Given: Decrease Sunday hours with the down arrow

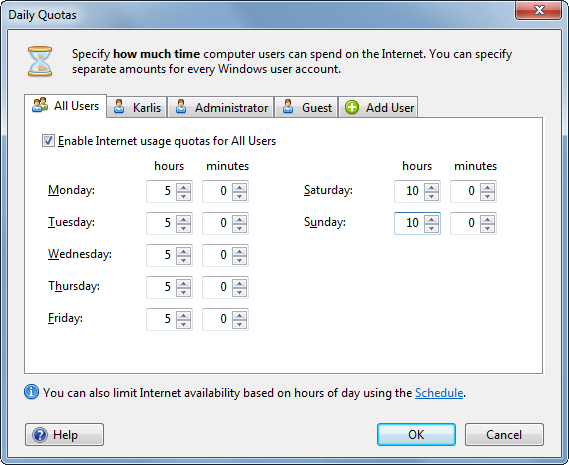Looking at the screenshot, I should coord(431,228).
